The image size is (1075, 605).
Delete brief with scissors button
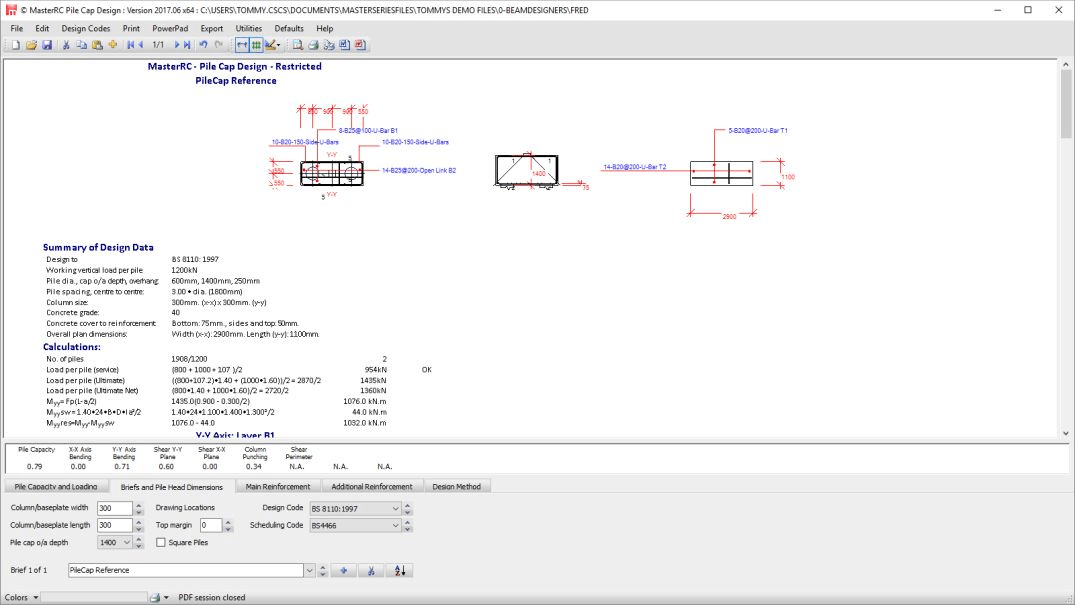[x=371, y=571]
